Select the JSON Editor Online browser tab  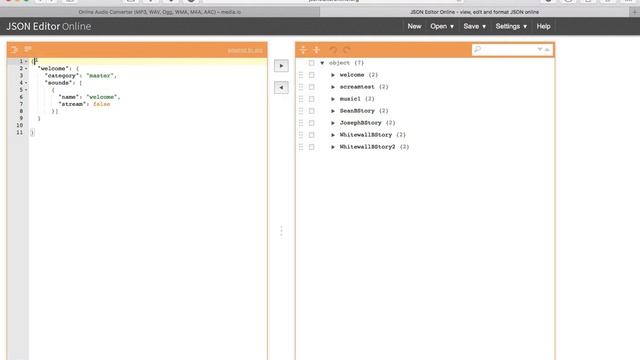474,12
